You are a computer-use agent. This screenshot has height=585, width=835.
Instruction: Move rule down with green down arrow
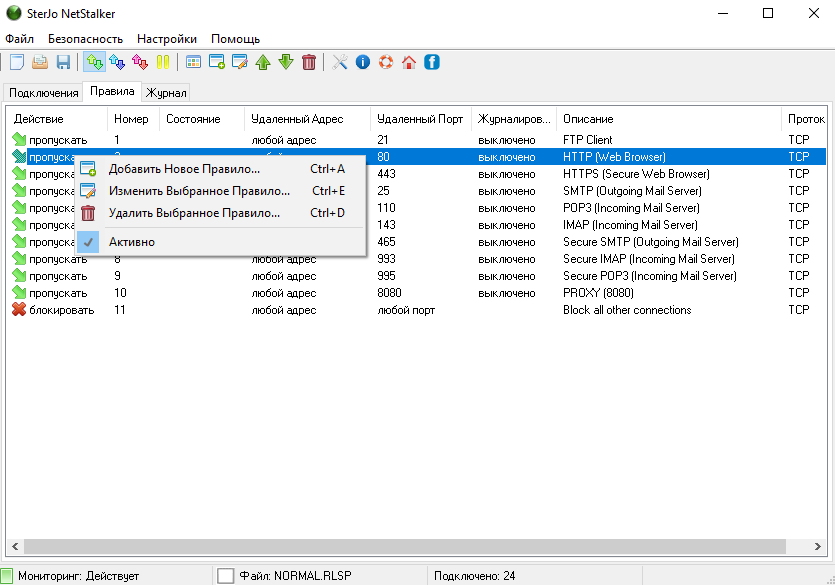286,62
